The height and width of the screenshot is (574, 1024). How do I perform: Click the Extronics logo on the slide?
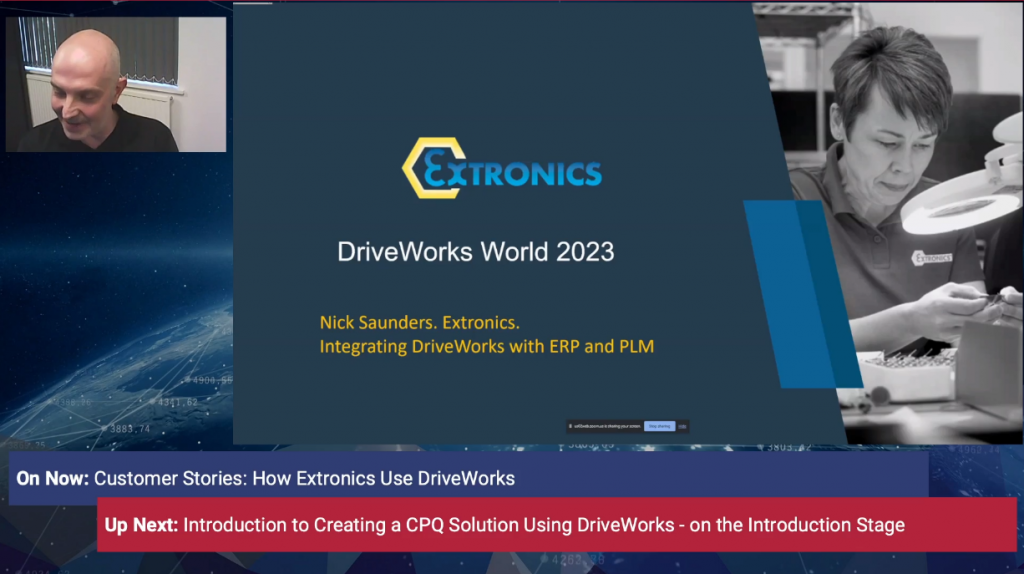(x=502, y=168)
